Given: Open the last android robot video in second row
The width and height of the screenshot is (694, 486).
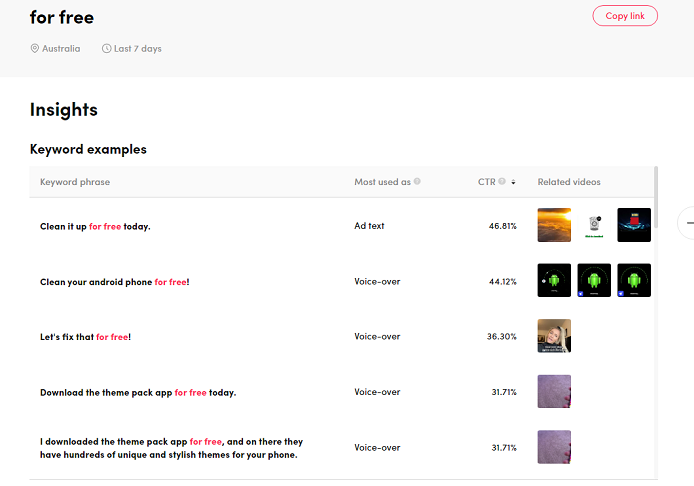Looking at the screenshot, I should (x=634, y=281).
